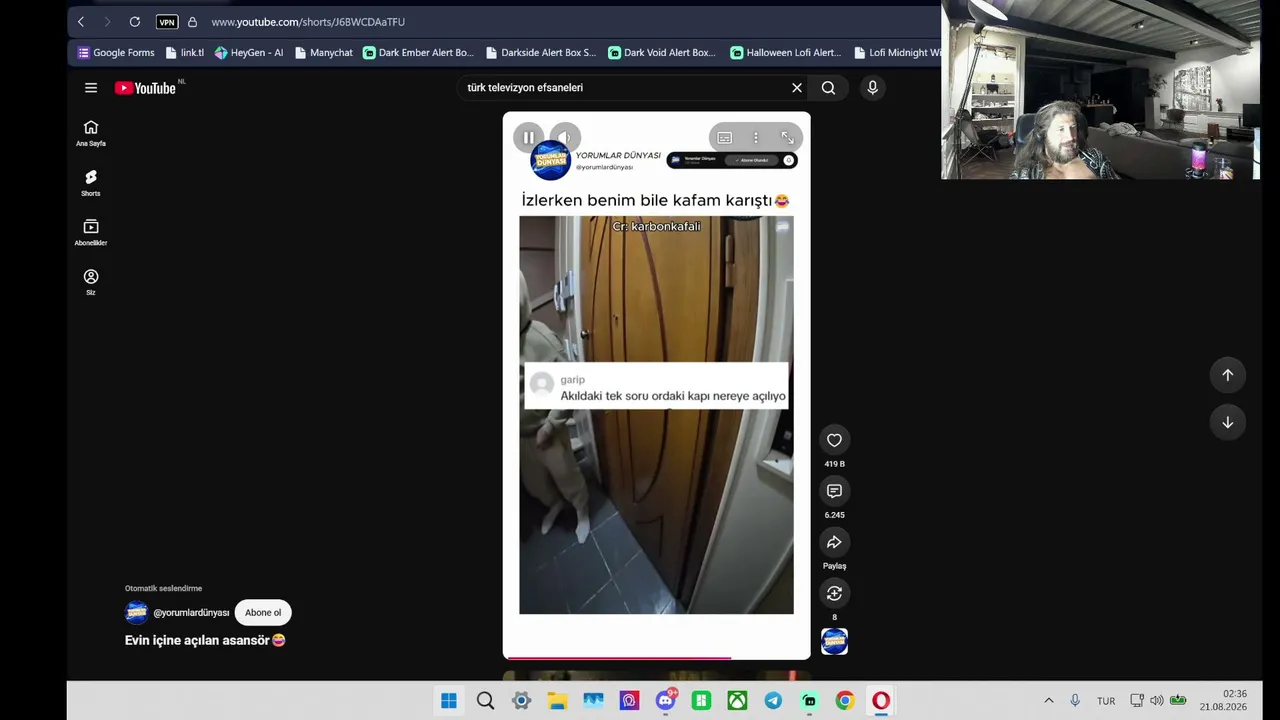Click the magnifier search button
The image size is (1280, 720).
(x=828, y=88)
